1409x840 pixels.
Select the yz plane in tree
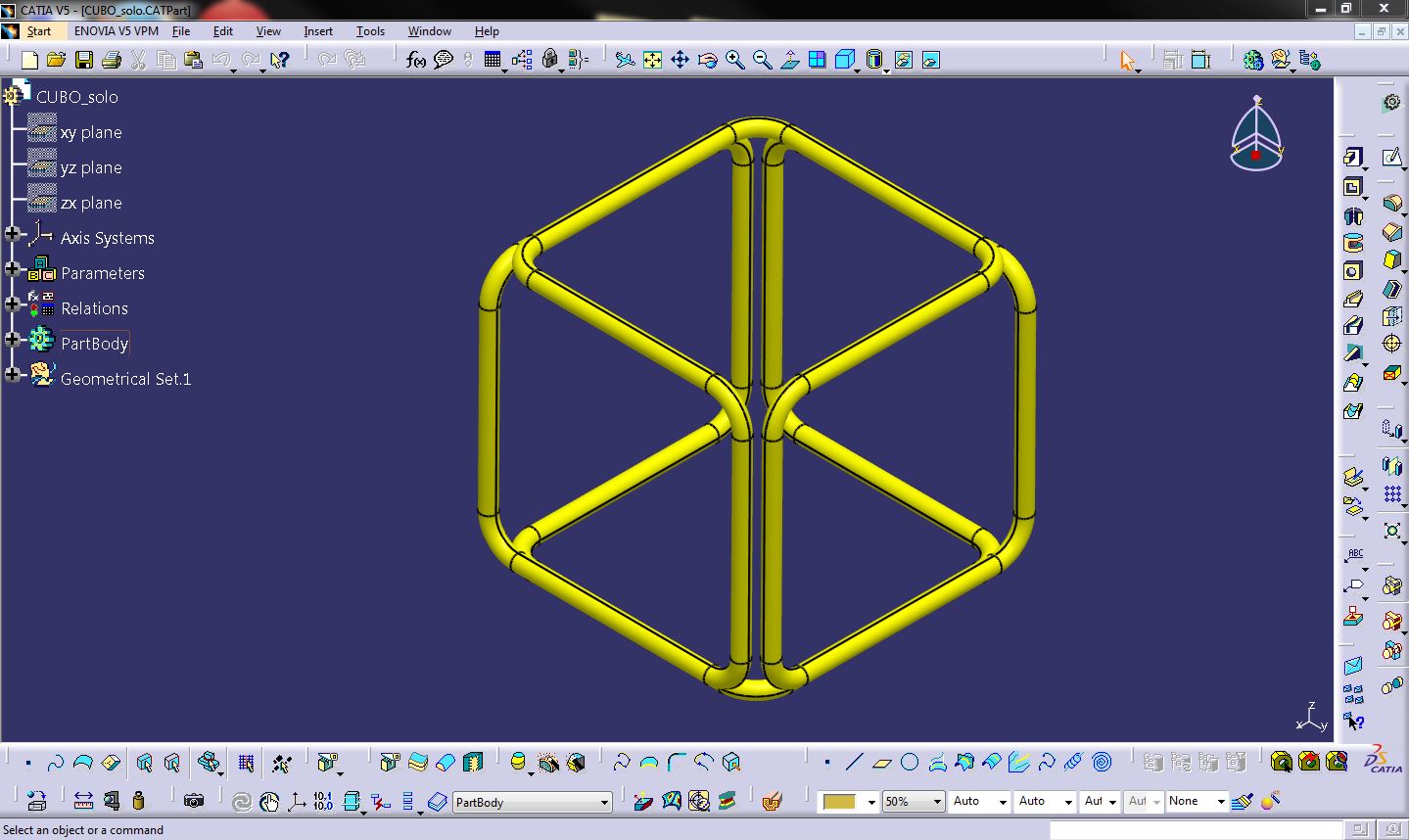(x=91, y=167)
